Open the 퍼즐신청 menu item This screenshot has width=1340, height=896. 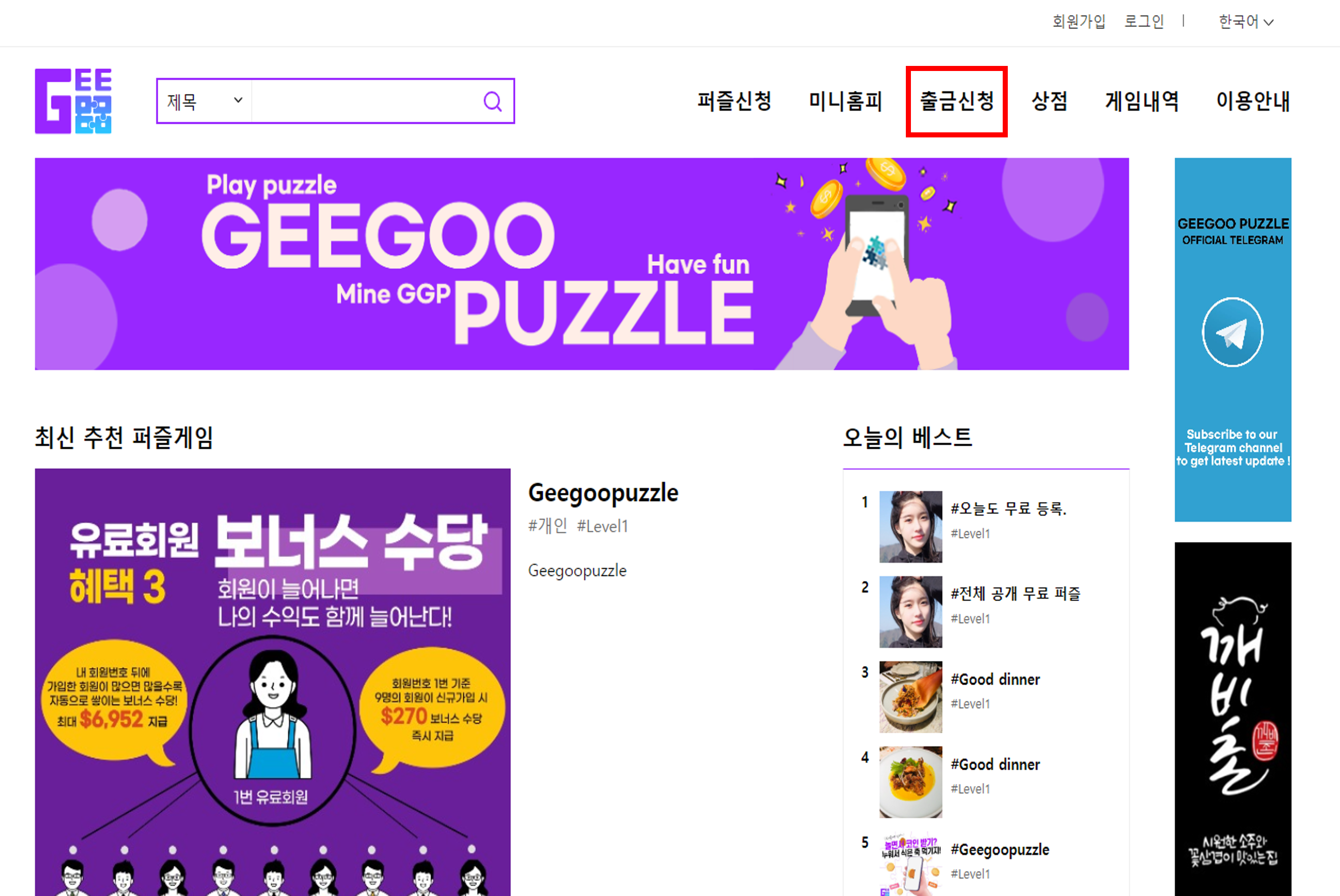pos(734,101)
